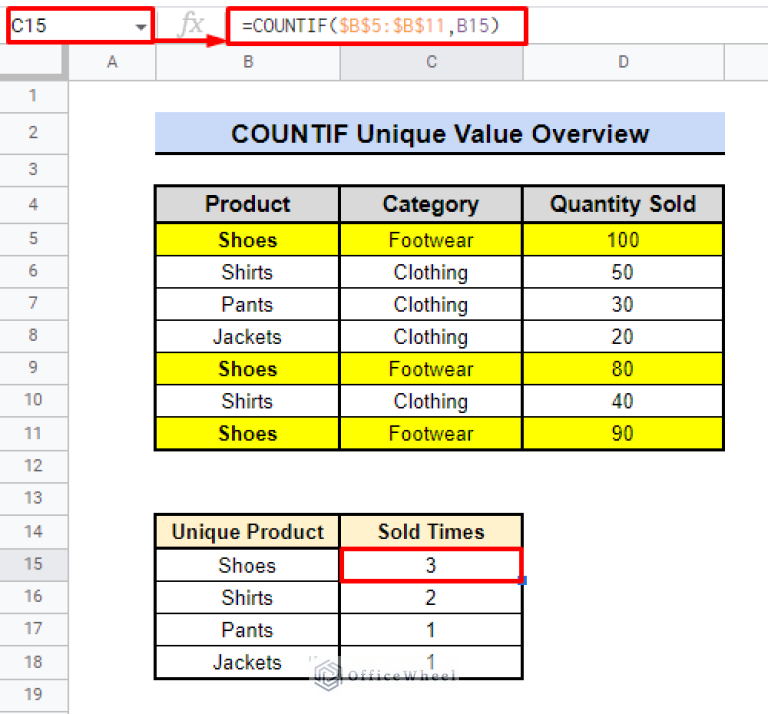Select the Quantity Sold header cell
This screenshot has height=714, width=768.
point(623,205)
